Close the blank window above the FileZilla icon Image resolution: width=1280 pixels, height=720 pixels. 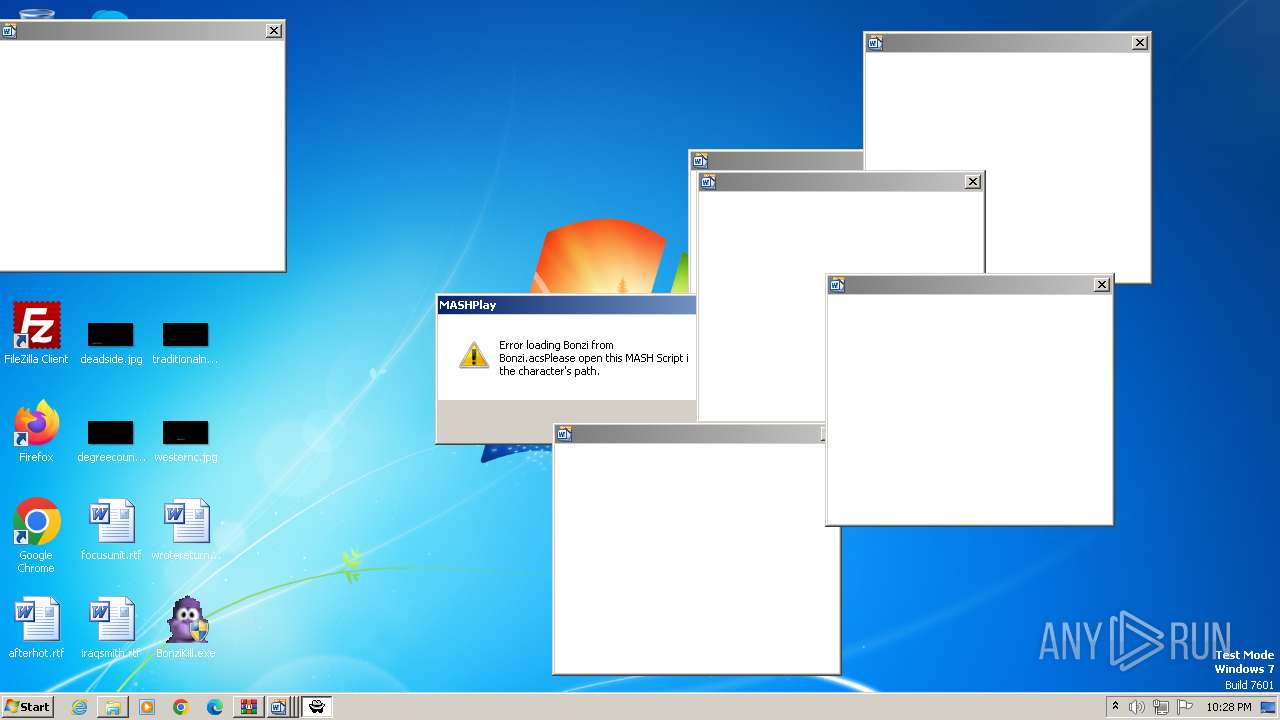coord(274,31)
